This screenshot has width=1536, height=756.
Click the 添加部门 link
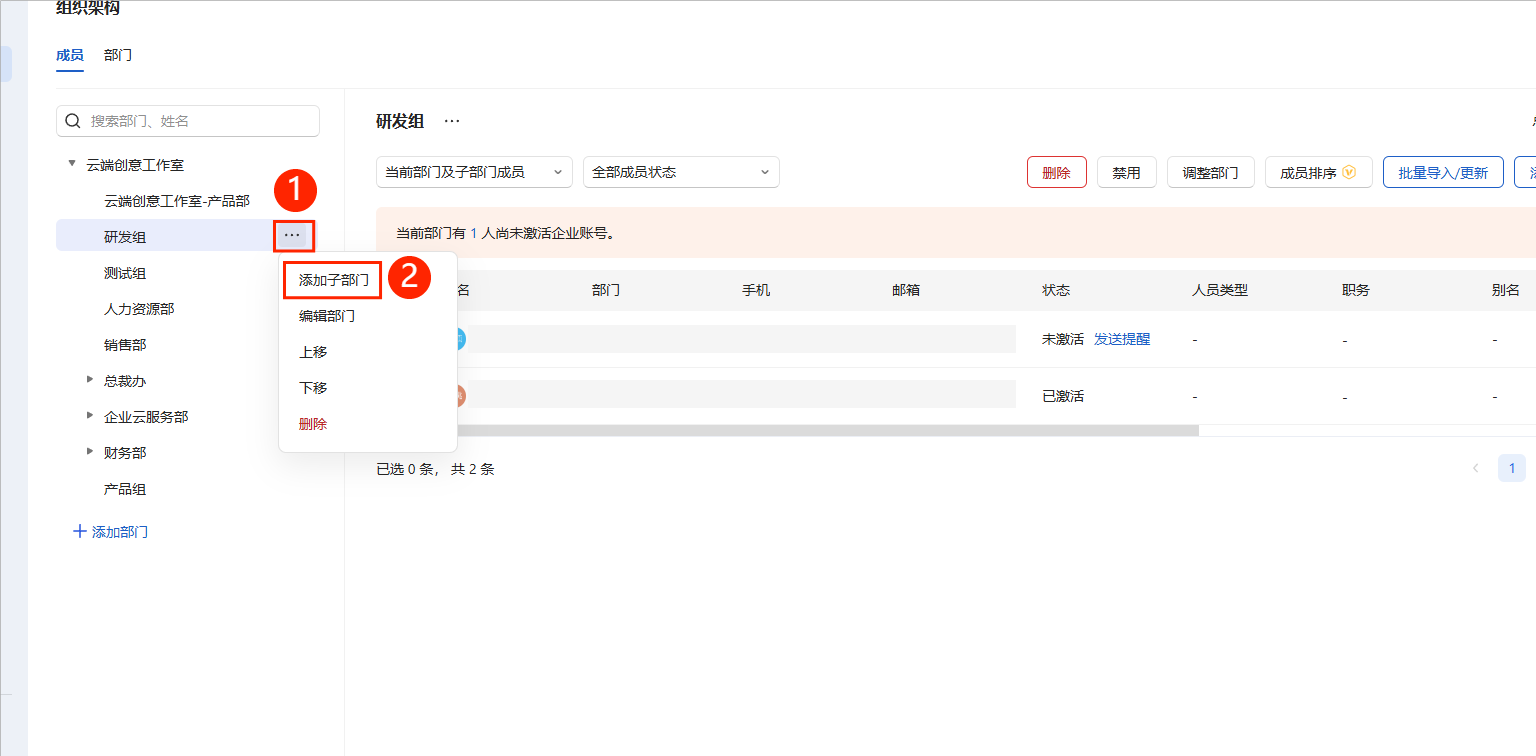(x=111, y=532)
